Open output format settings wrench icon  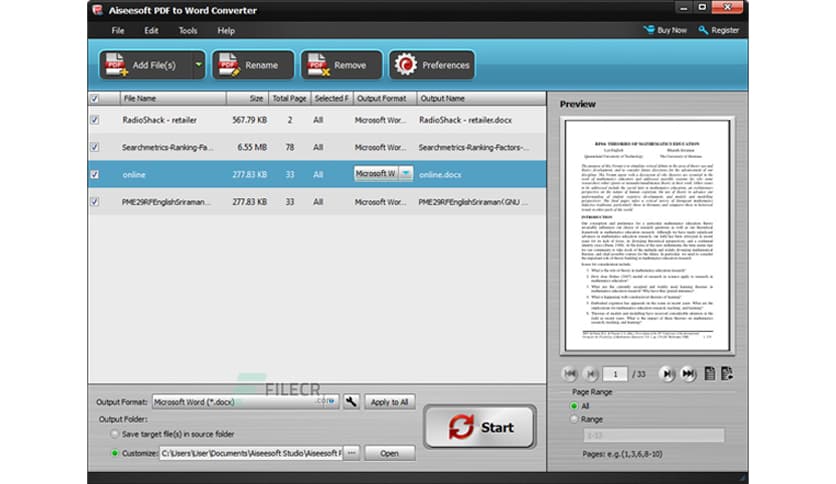coord(351,402)
